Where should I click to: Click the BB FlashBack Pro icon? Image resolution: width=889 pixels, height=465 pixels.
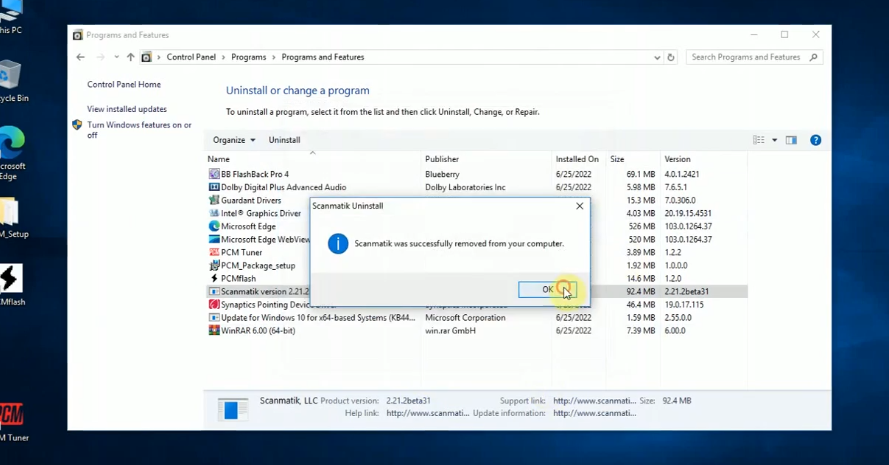coord(214,174)
